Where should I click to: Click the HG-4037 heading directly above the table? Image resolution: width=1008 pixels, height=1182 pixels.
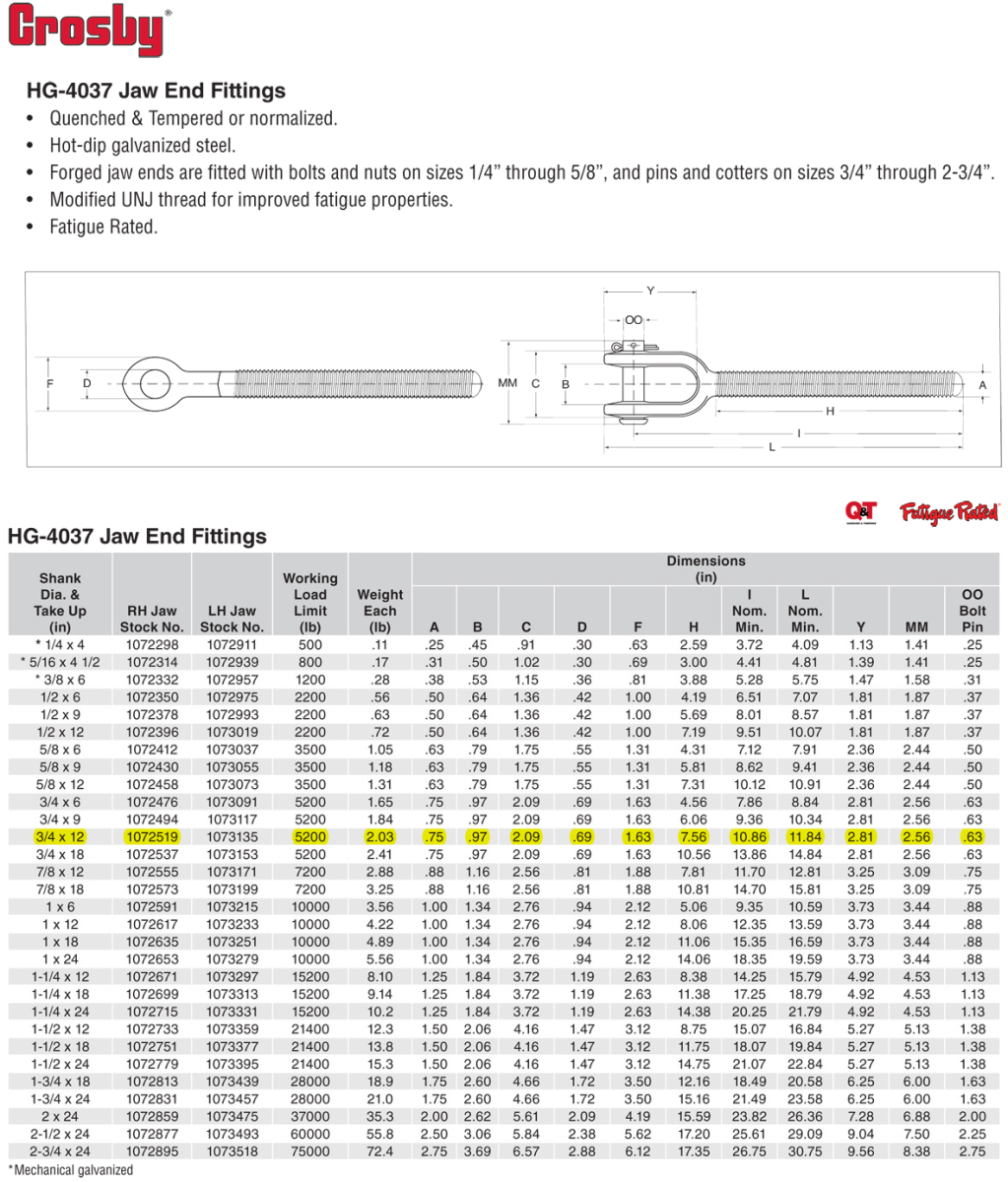coord(137,537)
